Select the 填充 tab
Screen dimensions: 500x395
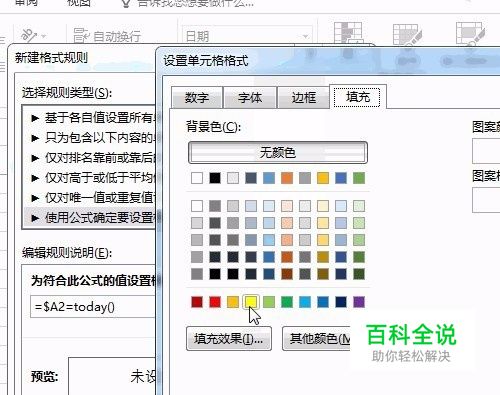click(357, 97)
